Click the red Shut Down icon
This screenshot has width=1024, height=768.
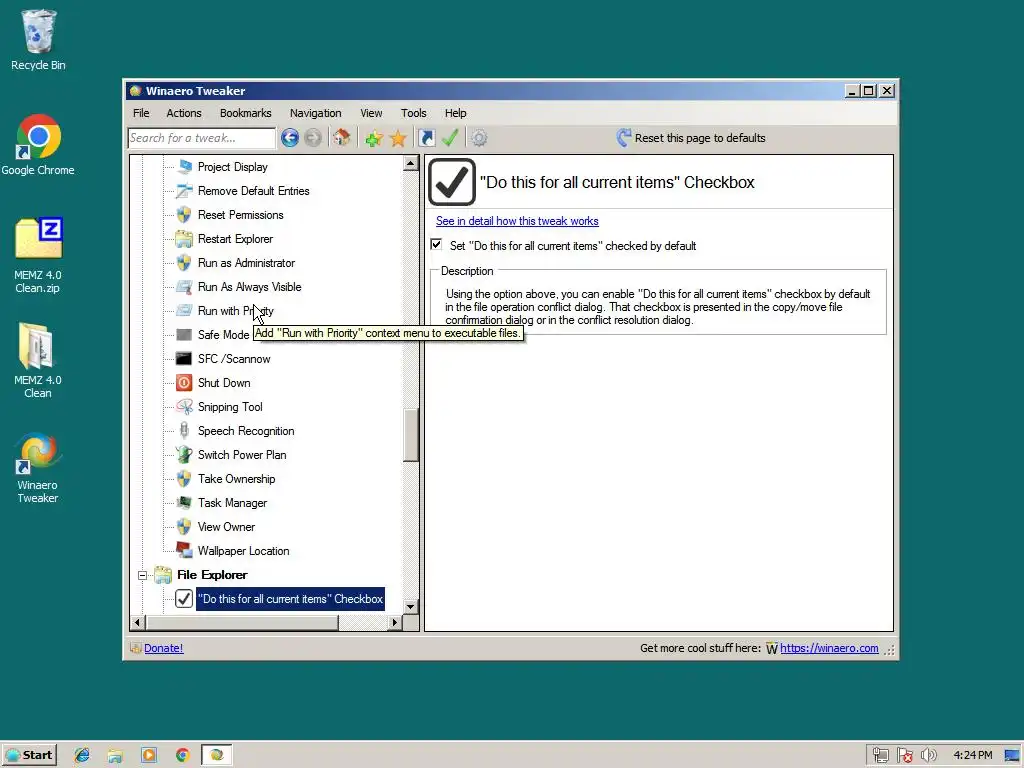[184, 383]
